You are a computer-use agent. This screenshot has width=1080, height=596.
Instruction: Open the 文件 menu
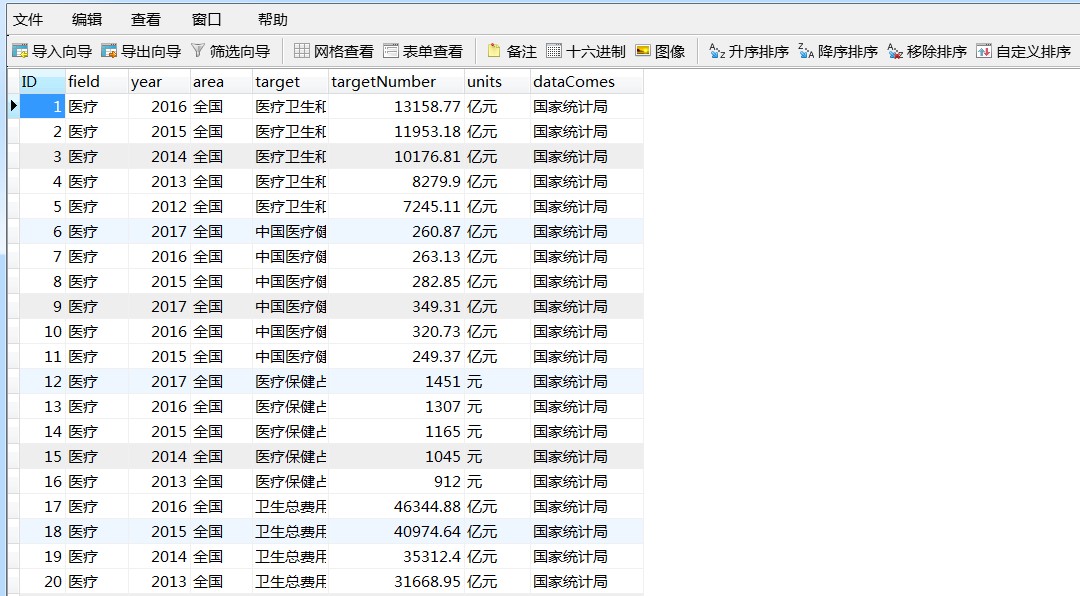click(28, 19)
